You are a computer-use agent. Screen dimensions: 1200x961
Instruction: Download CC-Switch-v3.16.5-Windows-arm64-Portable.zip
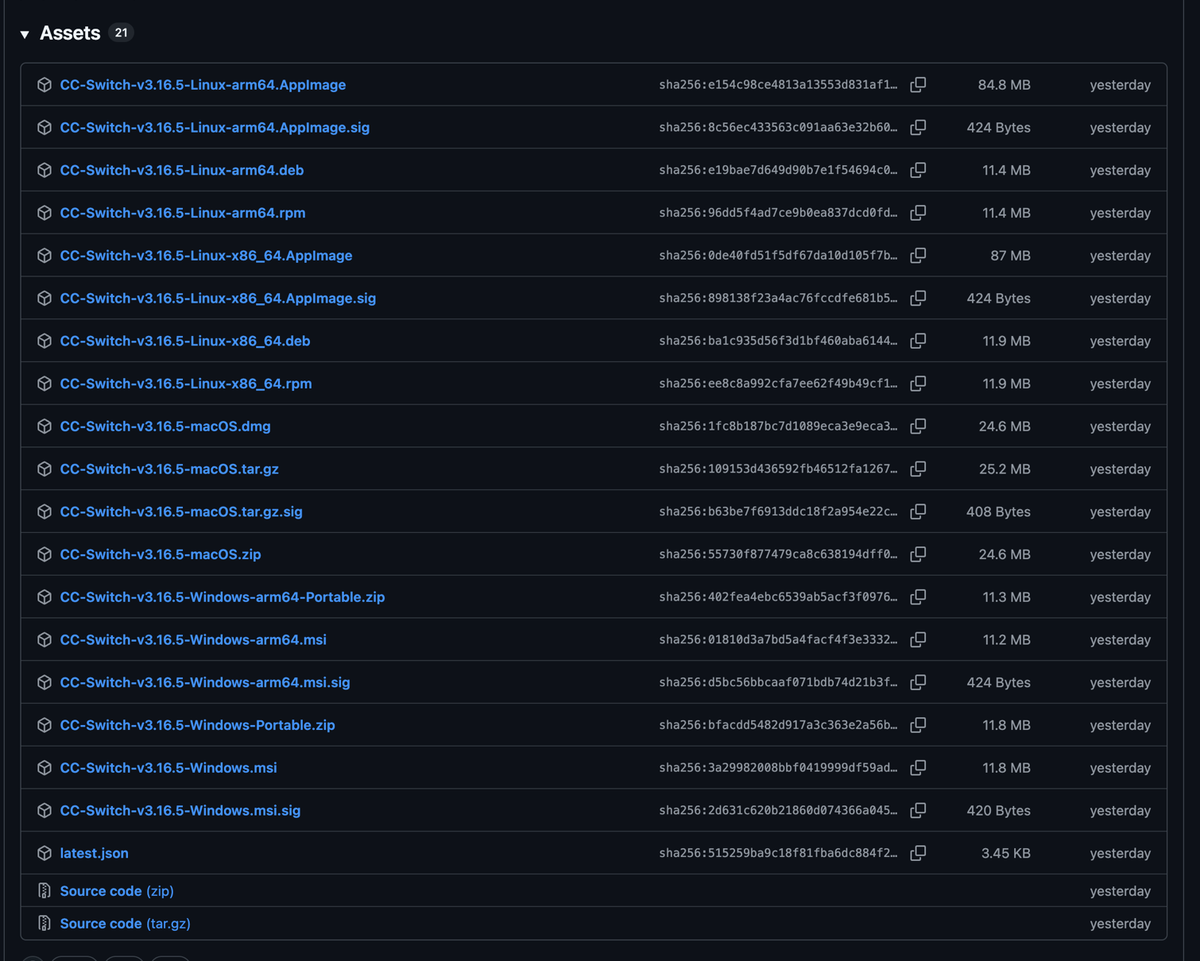[x=222, y=597]
